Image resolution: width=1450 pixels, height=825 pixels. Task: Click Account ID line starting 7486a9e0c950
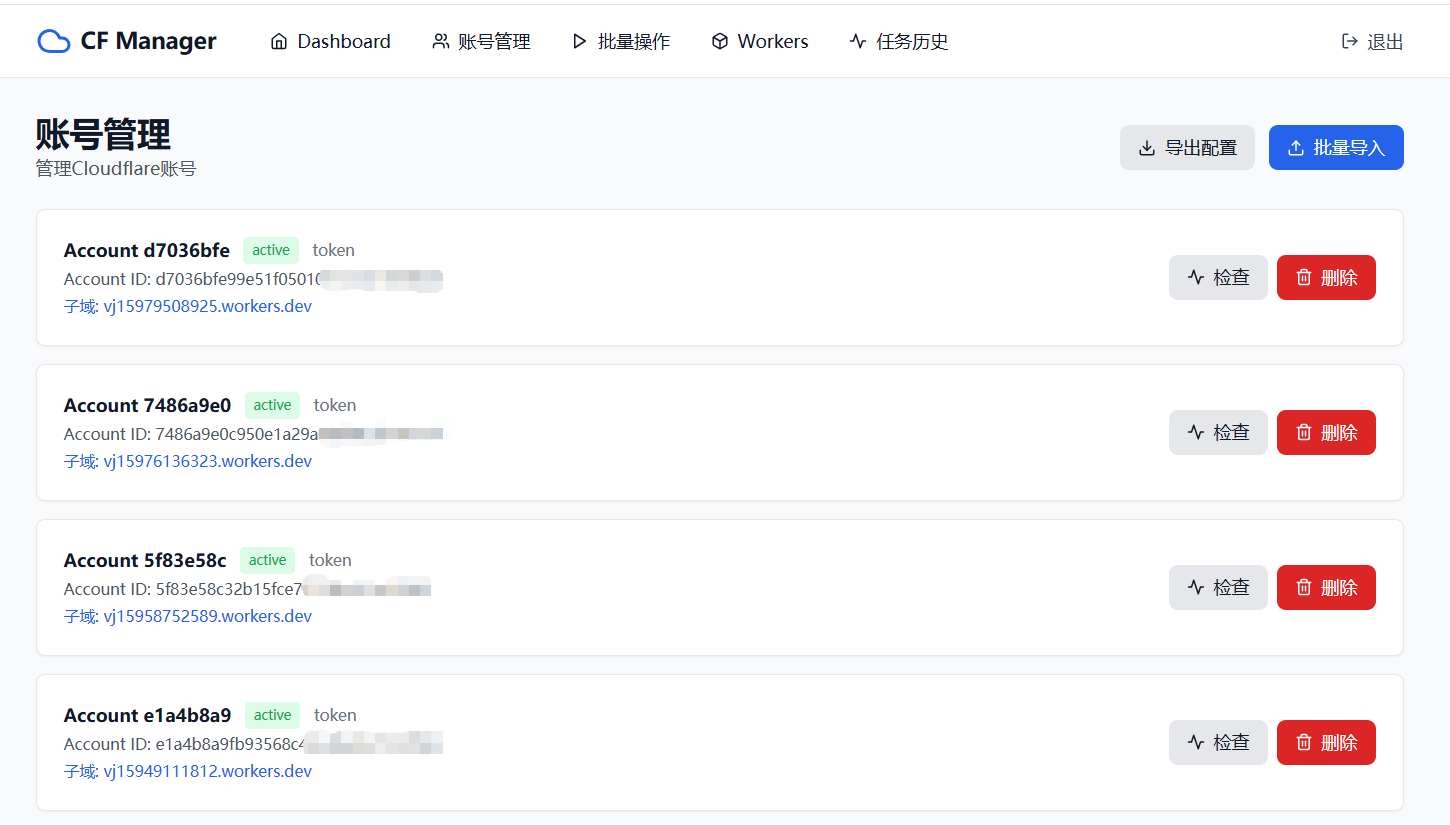[253, 434]
